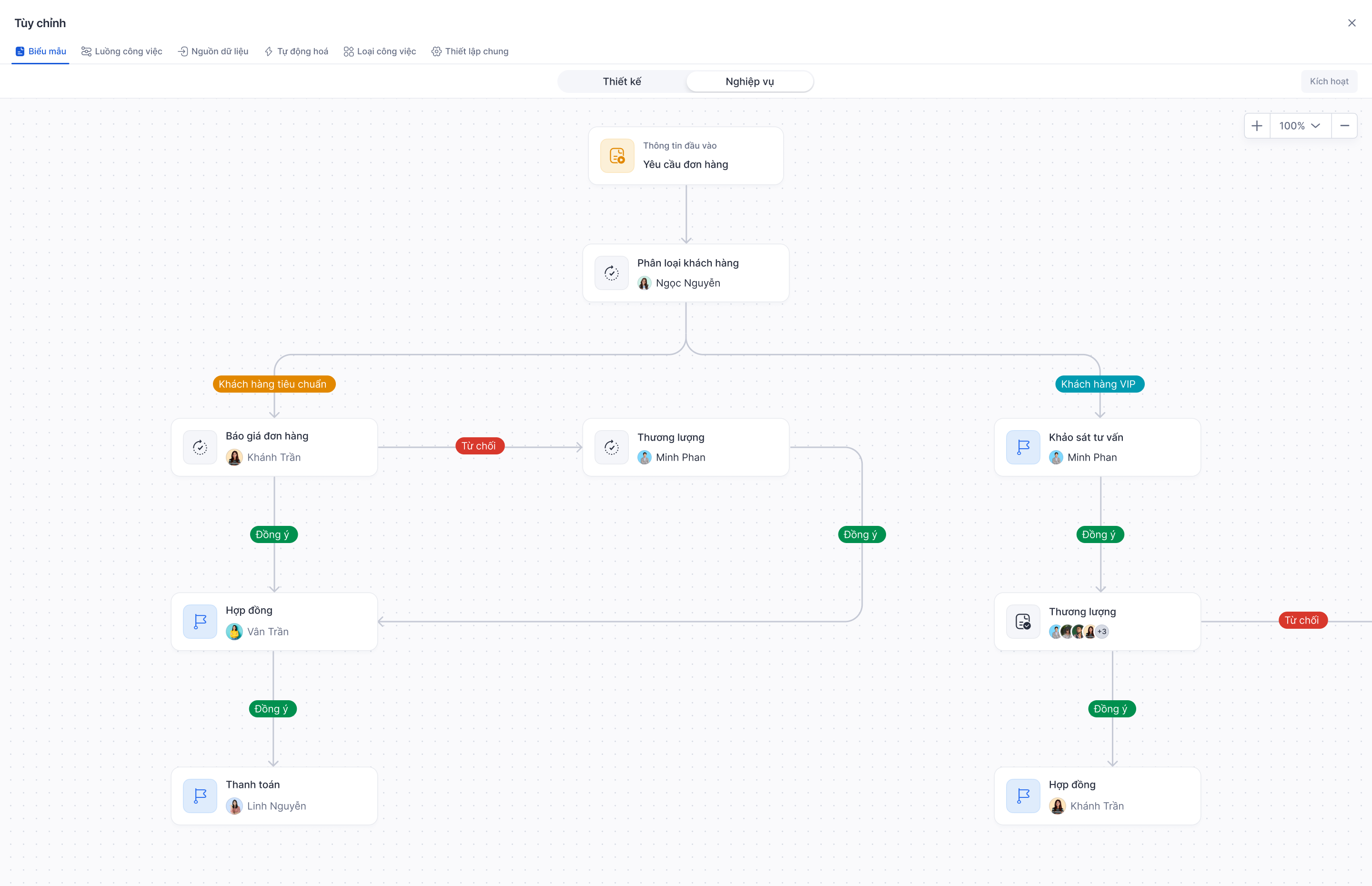The width and height of the screenshot is (1372, 886).
Task: Click the Thương lượng status icon near Minh Phan
Action: (x=612, y=447)
